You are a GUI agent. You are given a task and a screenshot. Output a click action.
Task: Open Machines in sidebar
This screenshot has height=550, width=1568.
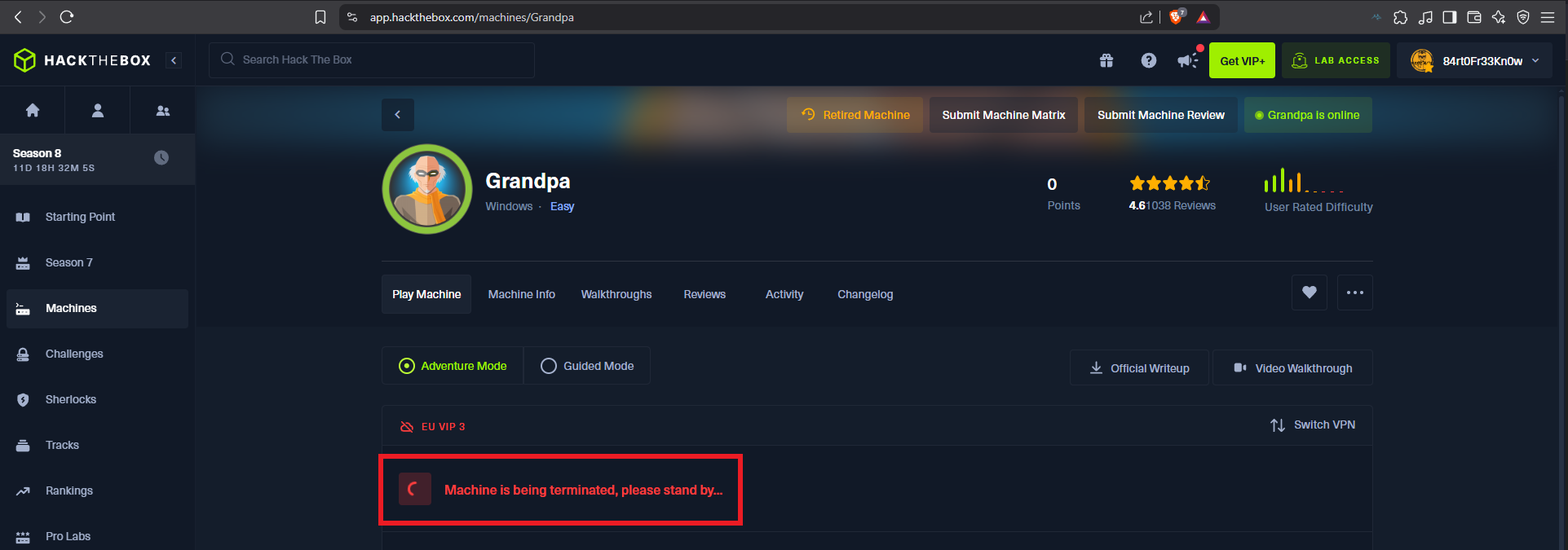click(x=97, y=308)
